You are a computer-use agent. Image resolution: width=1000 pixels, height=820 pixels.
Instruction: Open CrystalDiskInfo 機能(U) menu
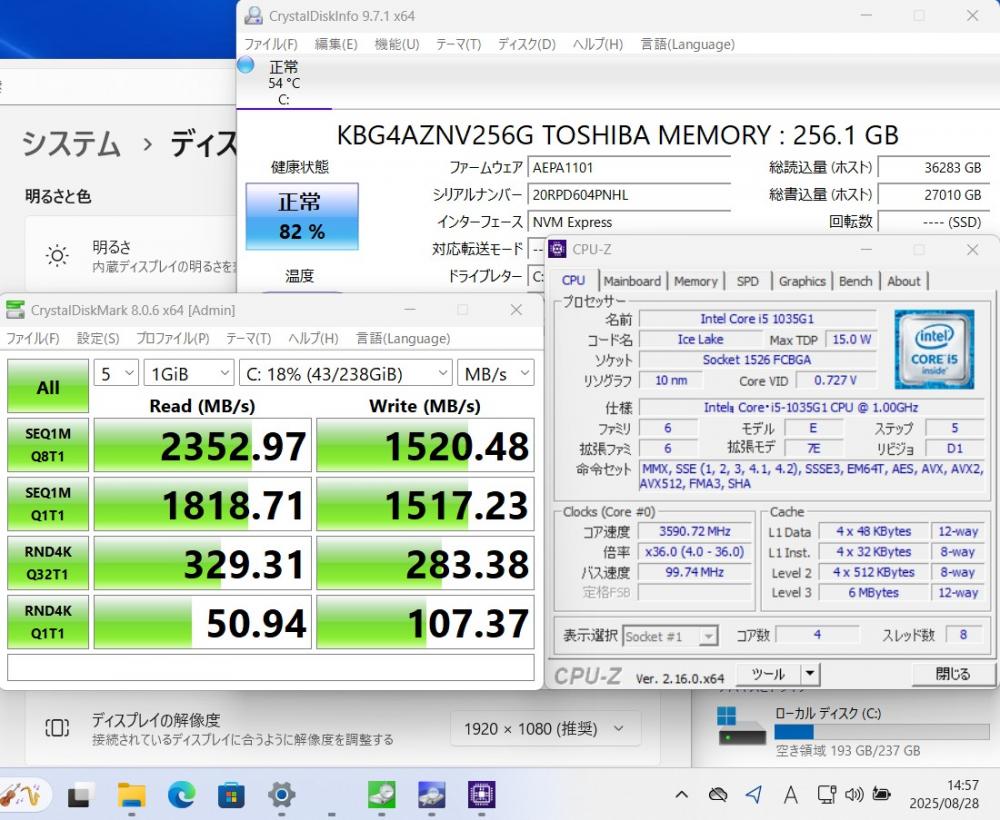pyautogui.click(x=397, y=44)
